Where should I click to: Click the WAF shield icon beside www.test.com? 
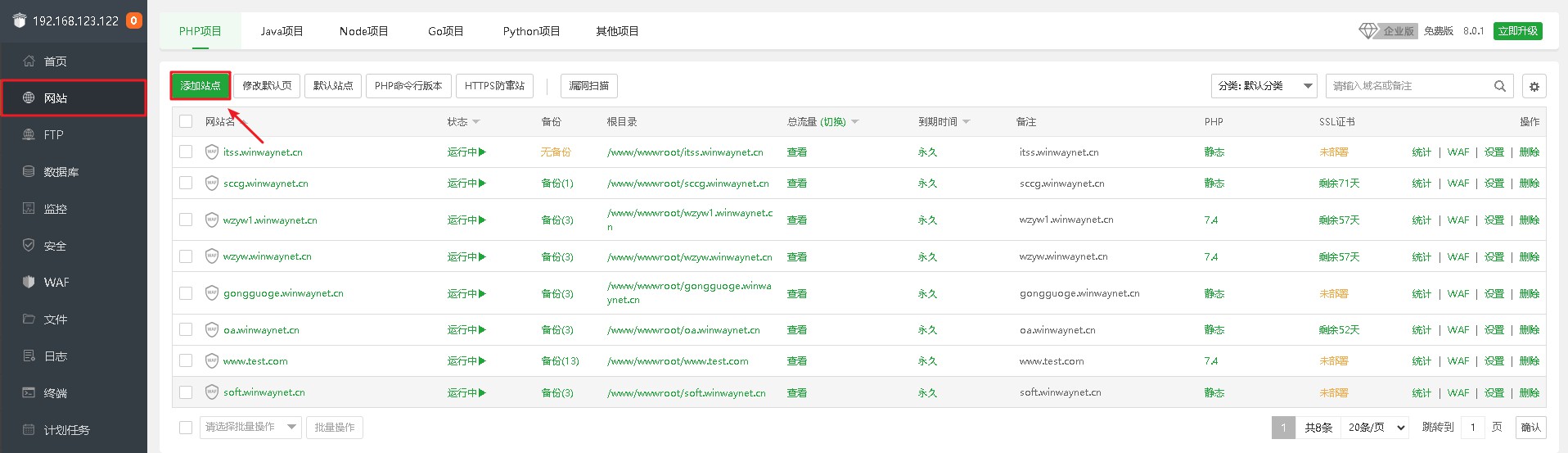(x=211, y=360)
